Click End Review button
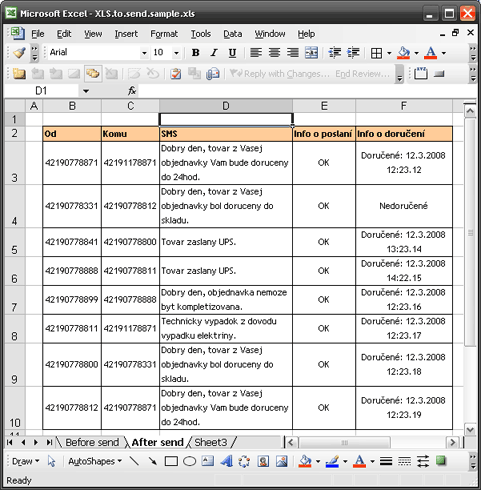The height and width of the screenshot is (490, 481). (362, 74)
